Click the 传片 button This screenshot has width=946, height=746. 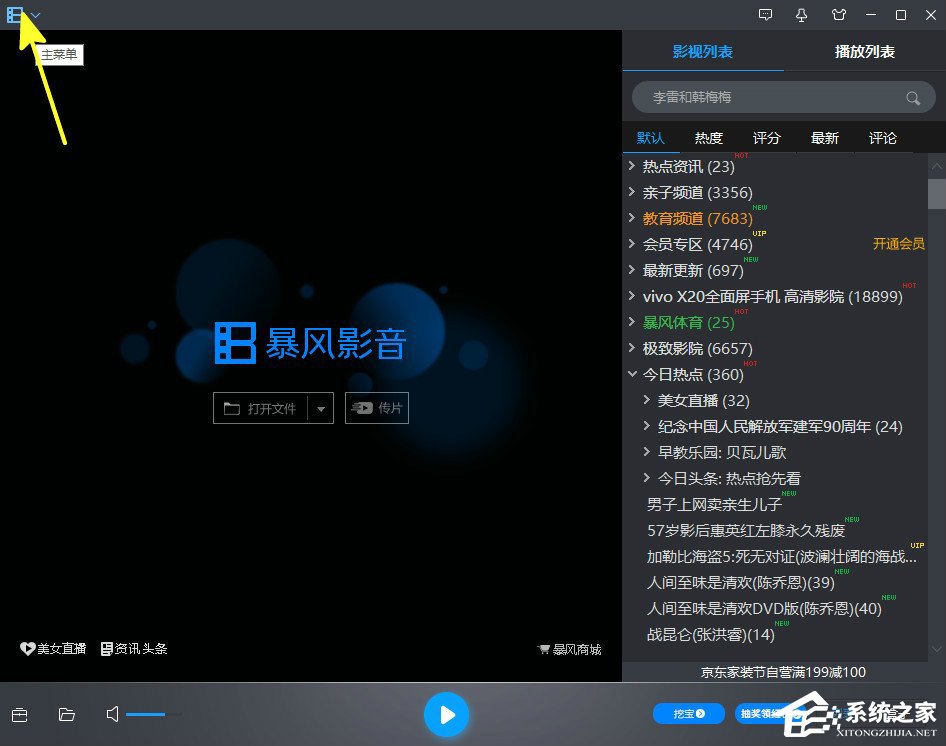pos(377,408)
